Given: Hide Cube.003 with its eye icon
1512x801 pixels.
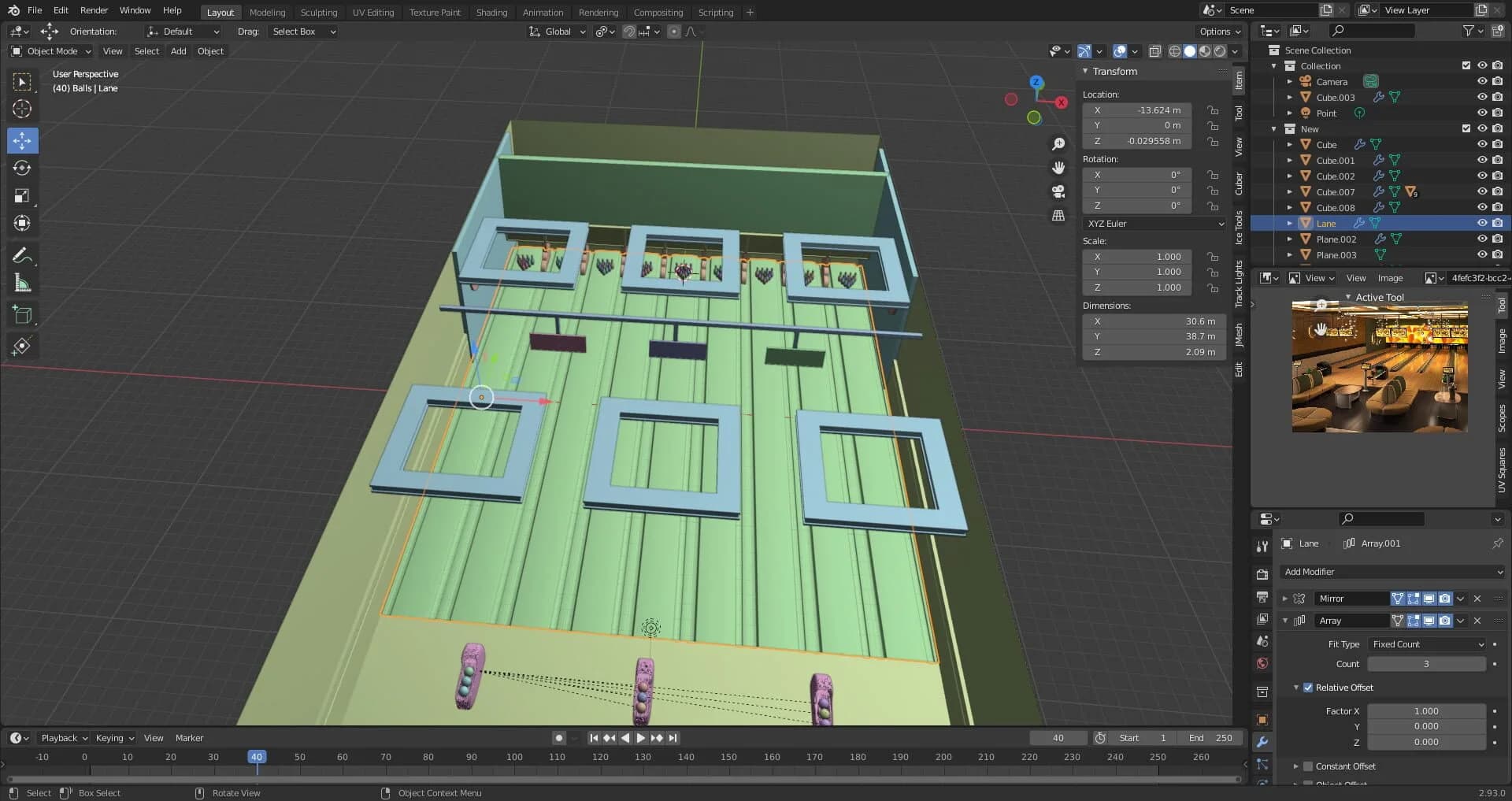Looking at the screenshot, I should pyautogui.click(x=1481, y=98).
